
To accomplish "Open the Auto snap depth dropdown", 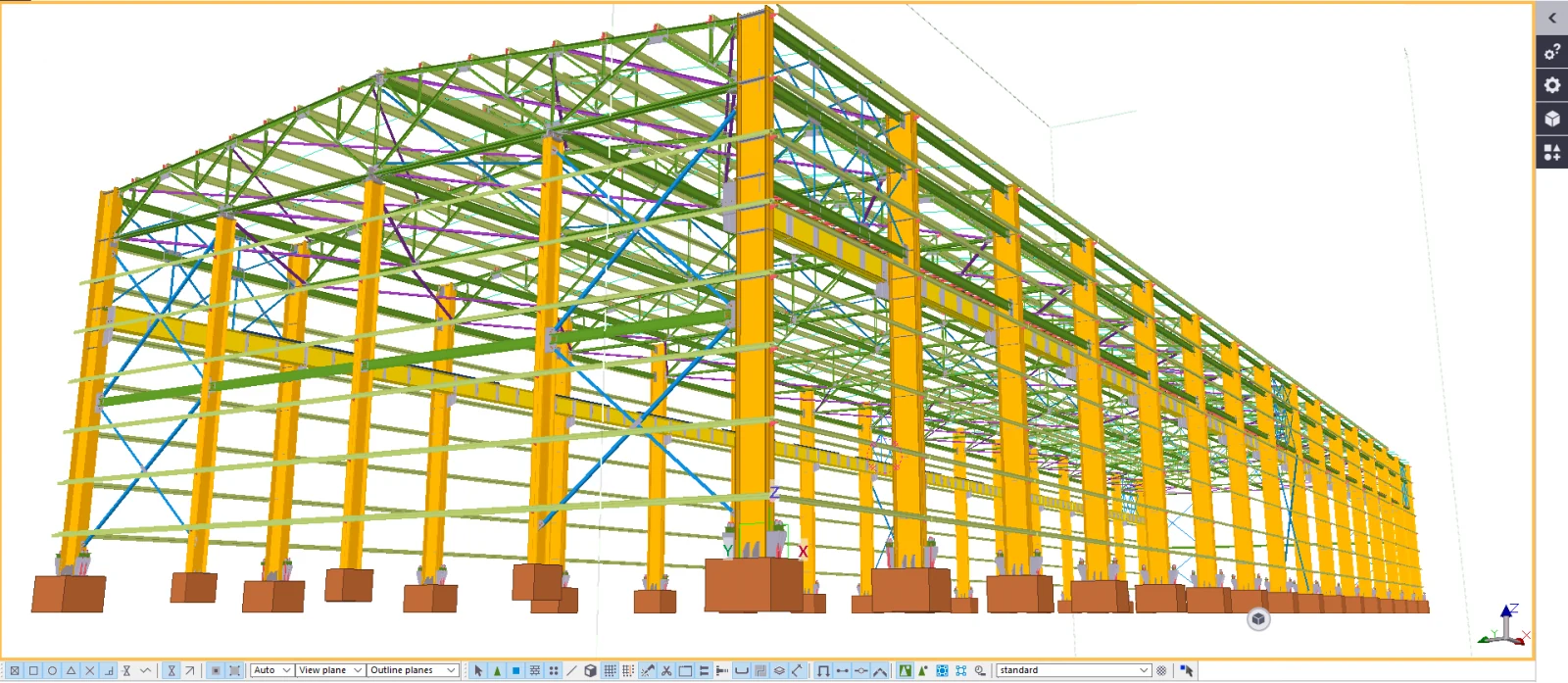I will click(x=272, y=670).
